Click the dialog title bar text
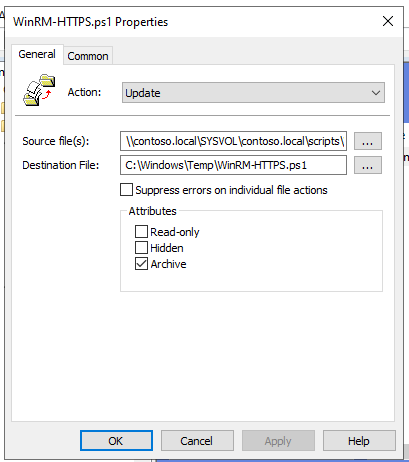Screen dimensions: 409x462 tap(90, 22)
